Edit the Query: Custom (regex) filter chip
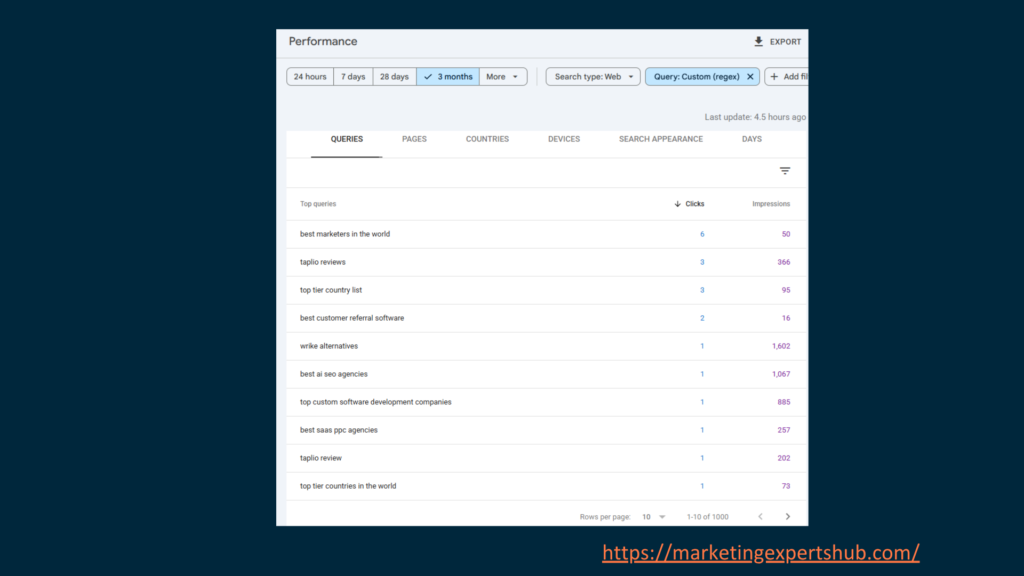This screenshot has height=576, width=1024. click(696, 76)
